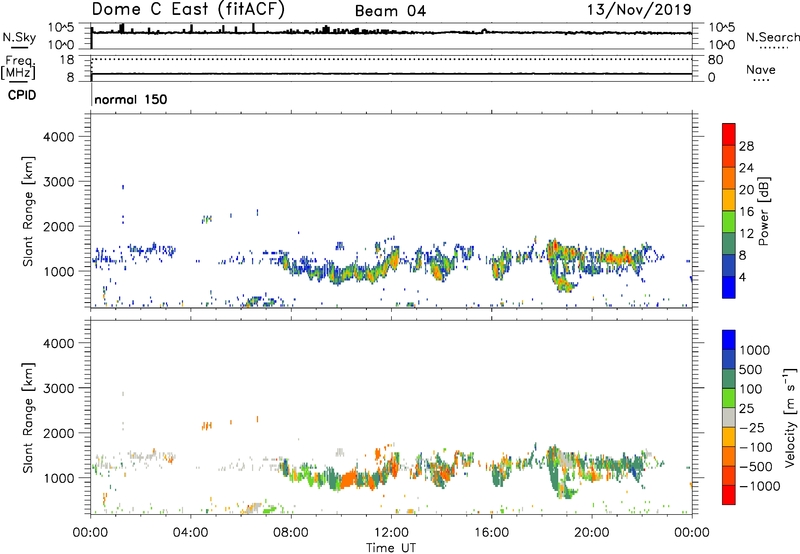Click the 'N.Sky' legend label

pyautogui.click(x=19, y=37)
